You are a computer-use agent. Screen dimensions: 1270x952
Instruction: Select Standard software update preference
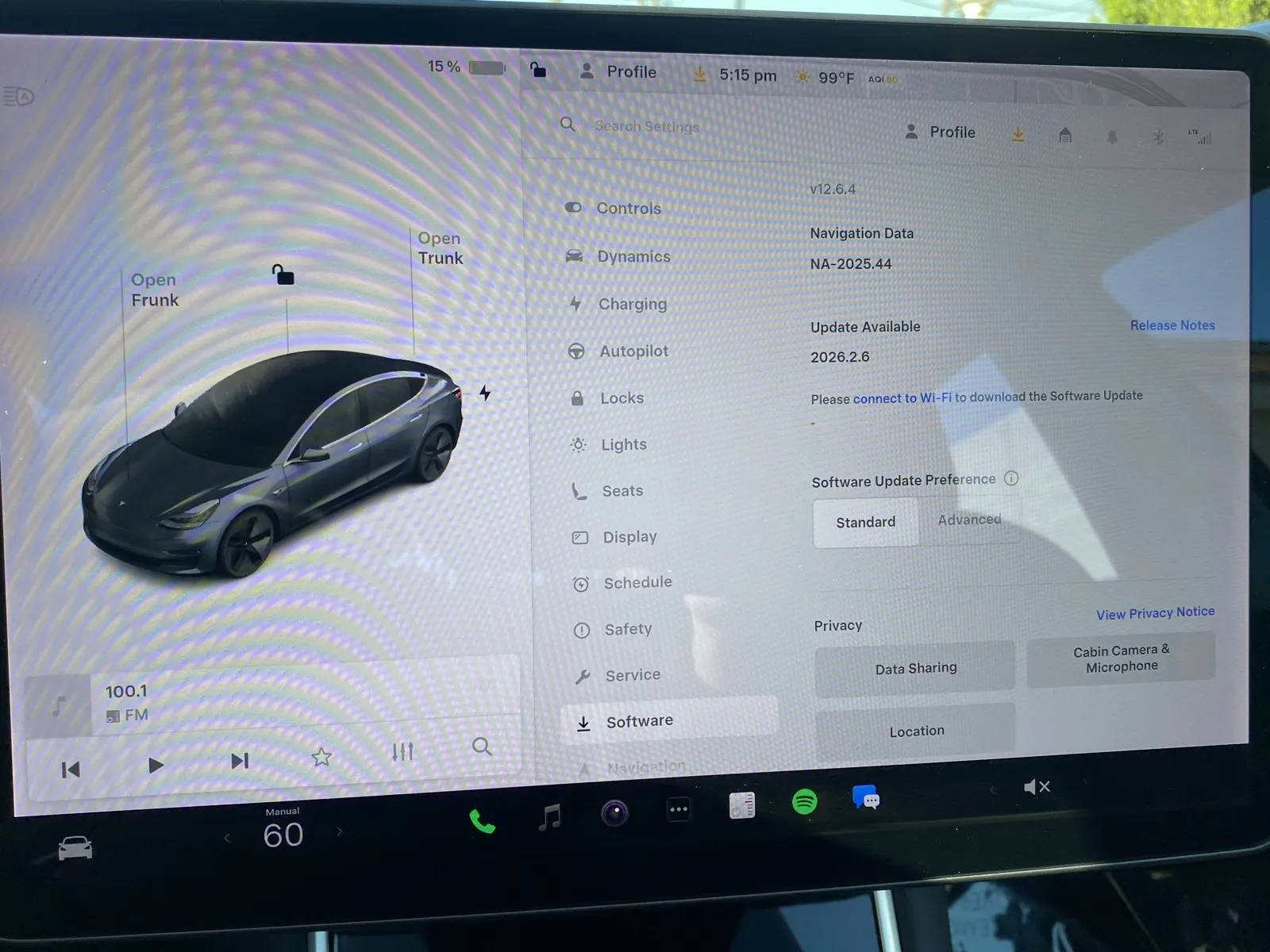coord(865,522)
